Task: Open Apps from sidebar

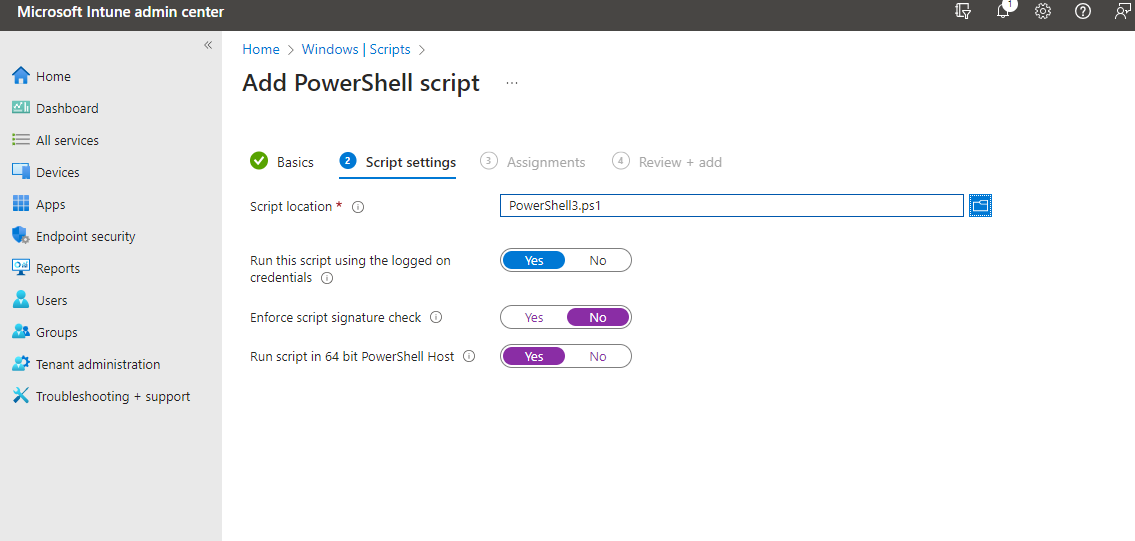Action: coord(51,204)
